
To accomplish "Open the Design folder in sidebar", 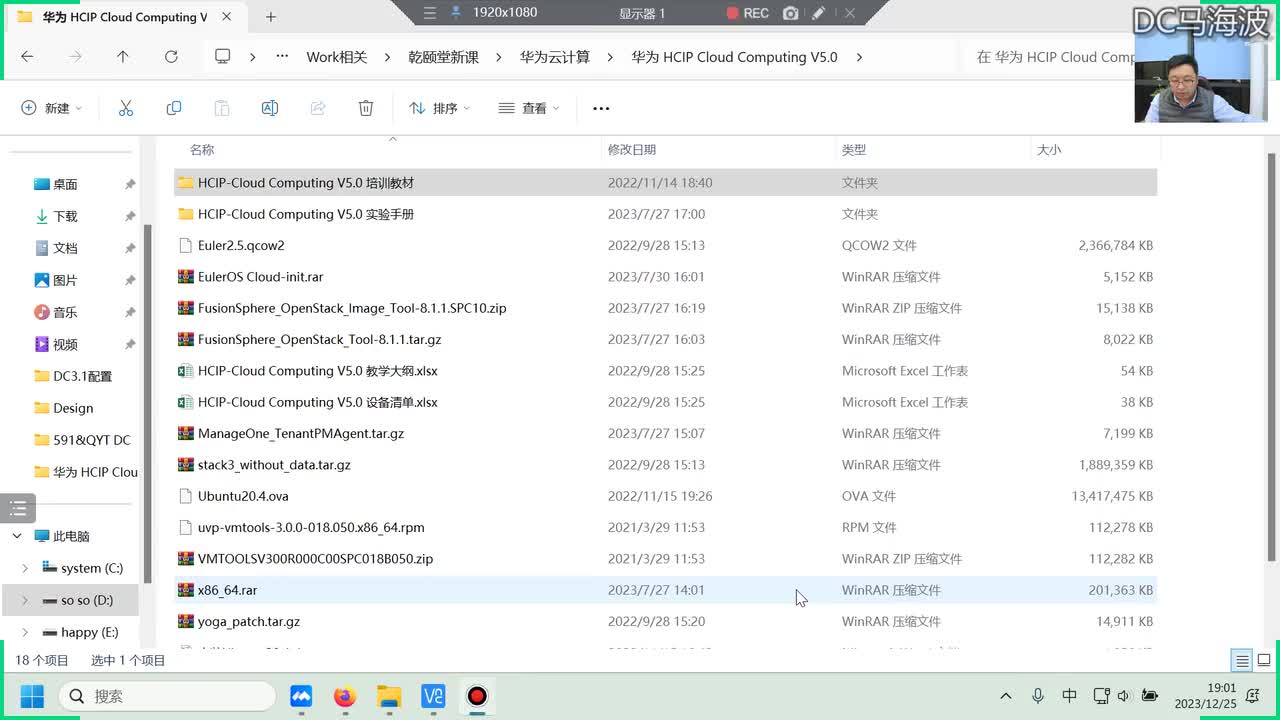I will coord(72,408).
